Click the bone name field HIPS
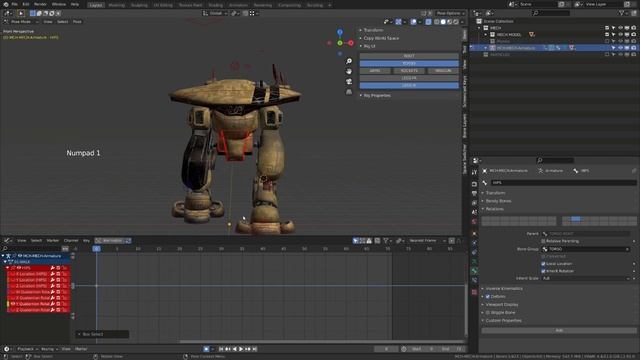 coord(563,183)
